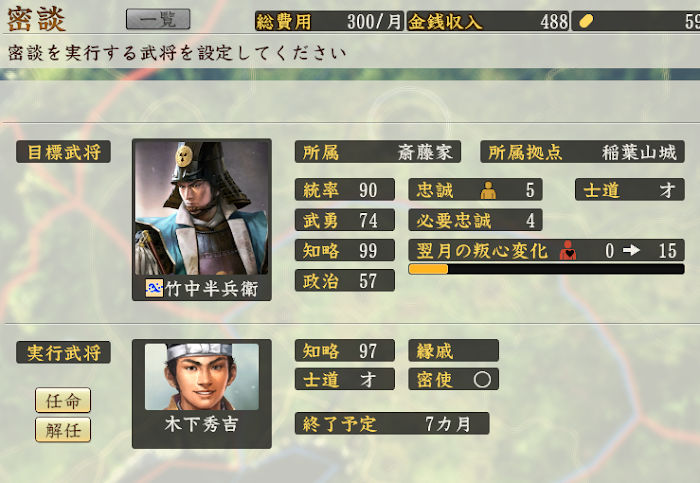Click the 密使 circle indicator

[482, 379]
